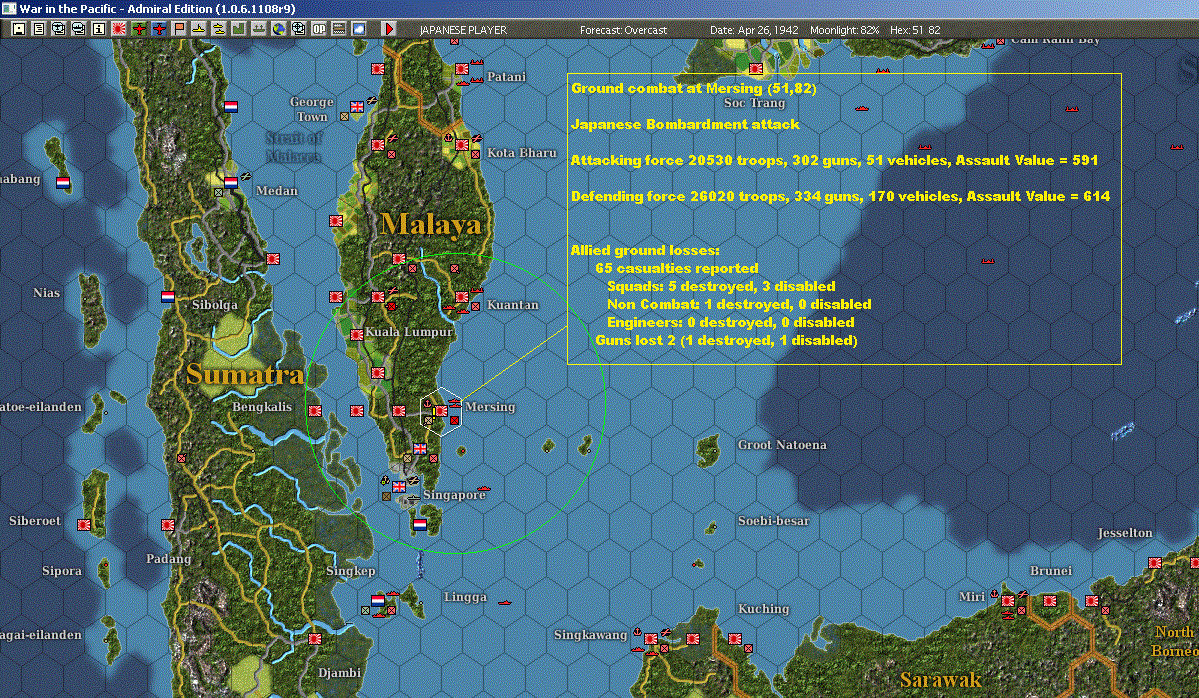Select Japanese flag unit at Padang

[168, 525]
